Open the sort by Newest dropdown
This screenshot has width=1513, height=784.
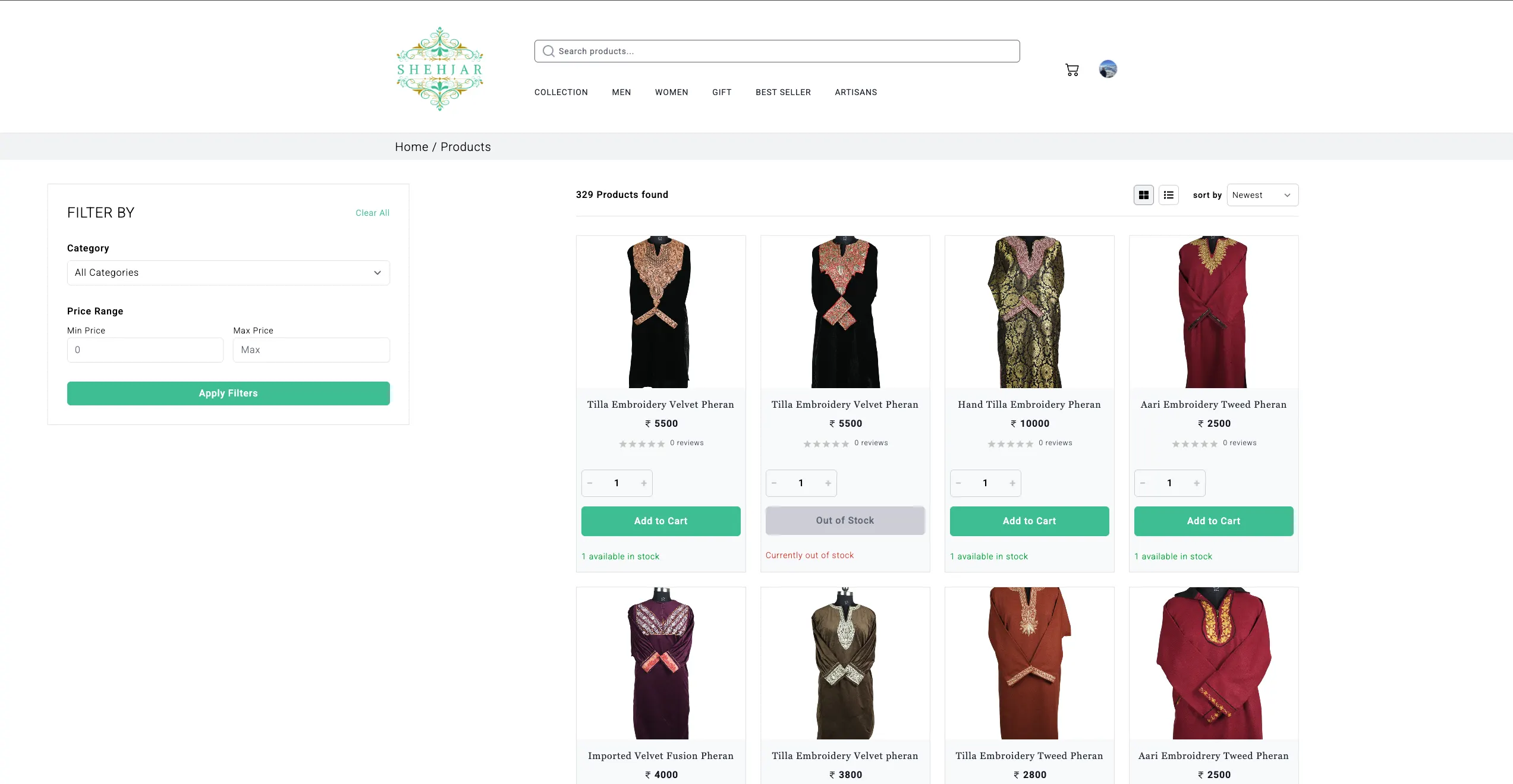pos(1262,194)
